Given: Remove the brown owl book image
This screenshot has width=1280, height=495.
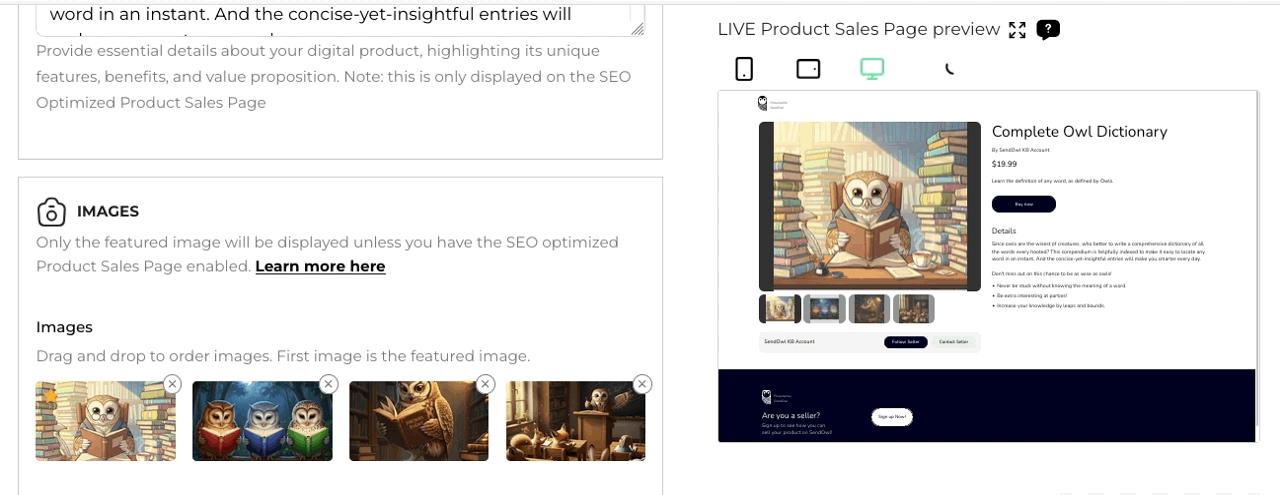Looking at the screenshot, I should pyautogui.click(x=485, y=384).
